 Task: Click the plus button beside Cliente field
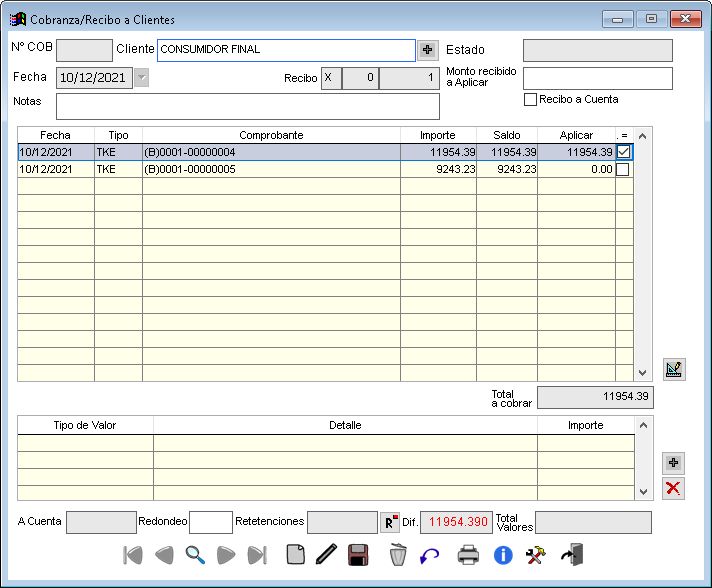[x=428, y=50]
